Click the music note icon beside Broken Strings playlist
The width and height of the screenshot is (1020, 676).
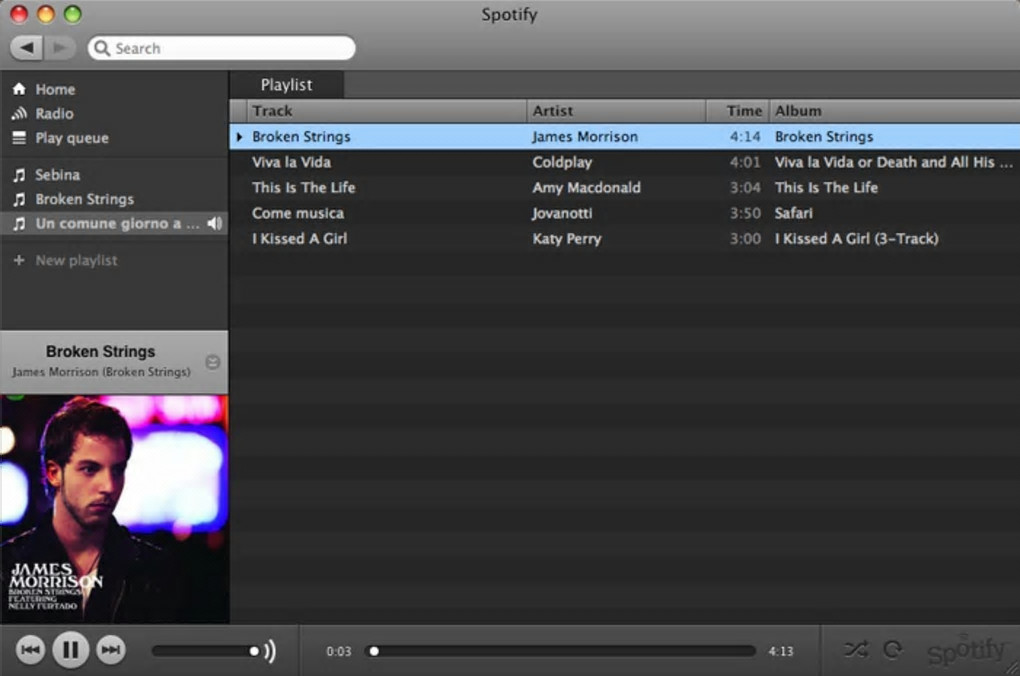(20, 199)
